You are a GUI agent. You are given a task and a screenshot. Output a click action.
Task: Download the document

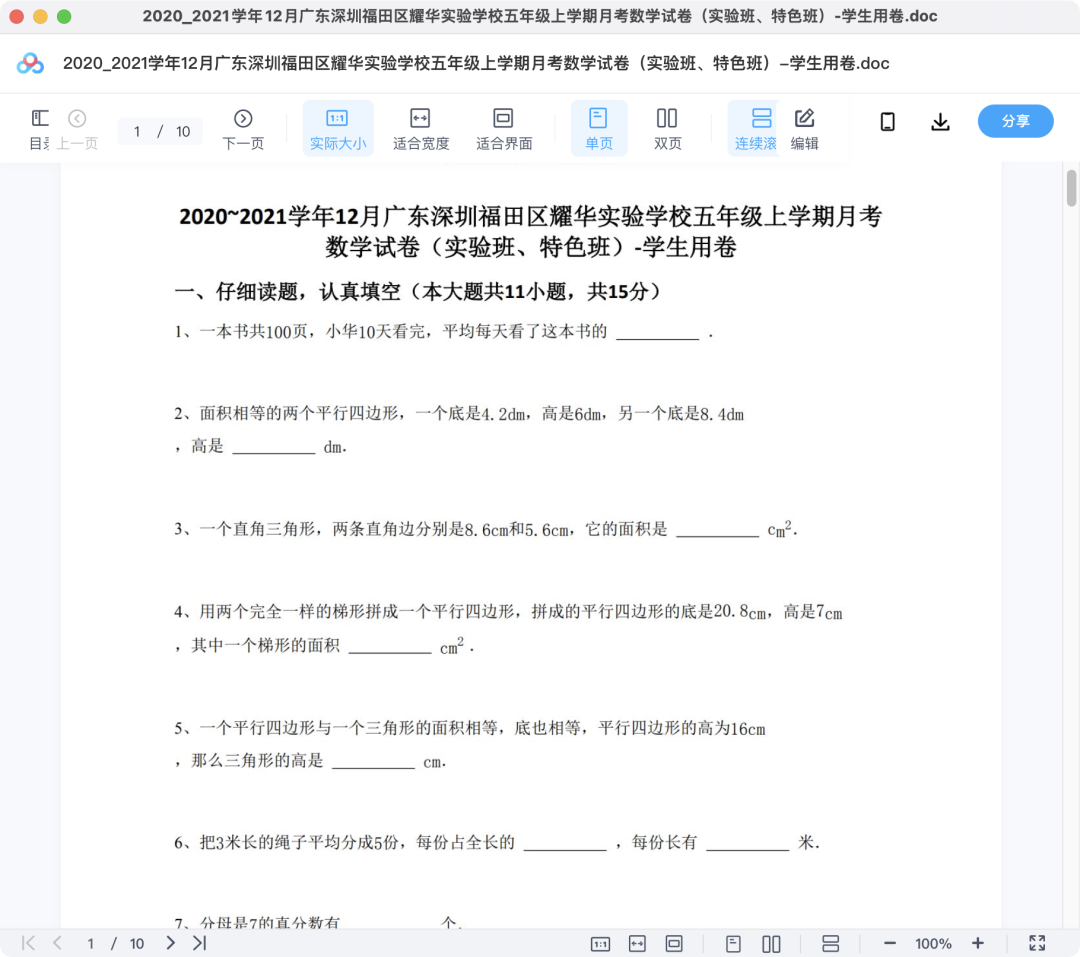tap(940, 122)
